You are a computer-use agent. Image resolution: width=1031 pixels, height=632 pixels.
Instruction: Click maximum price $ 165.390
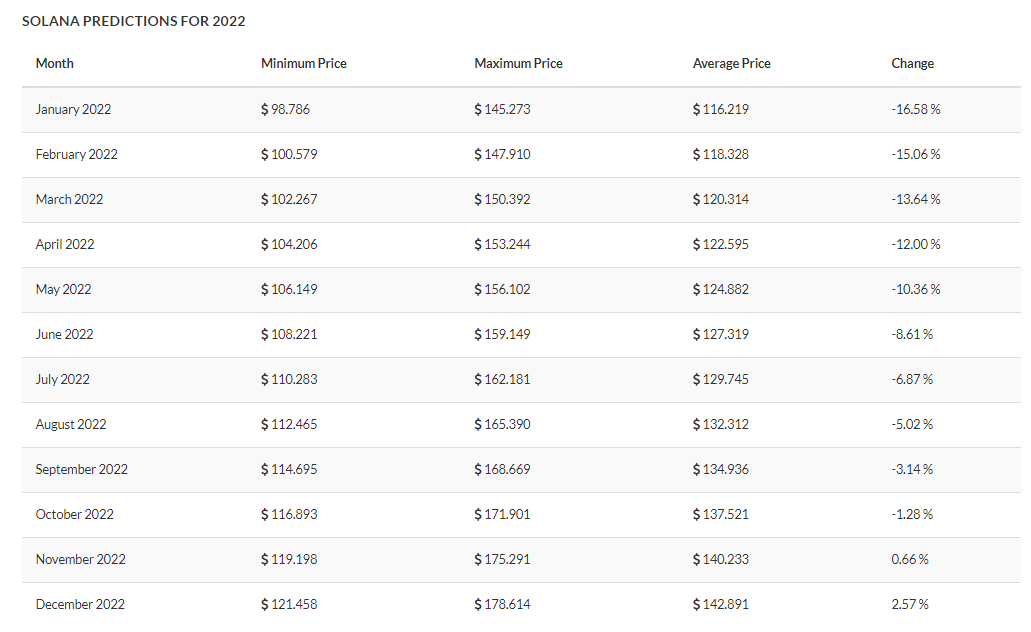coord(502,424)
